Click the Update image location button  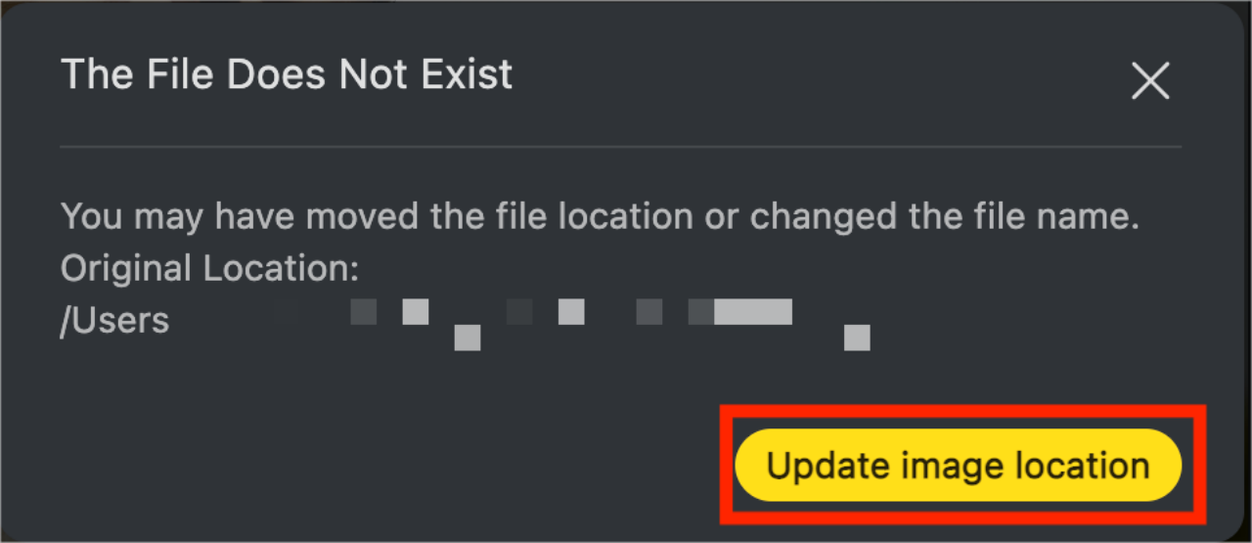(x=958, y=466)
